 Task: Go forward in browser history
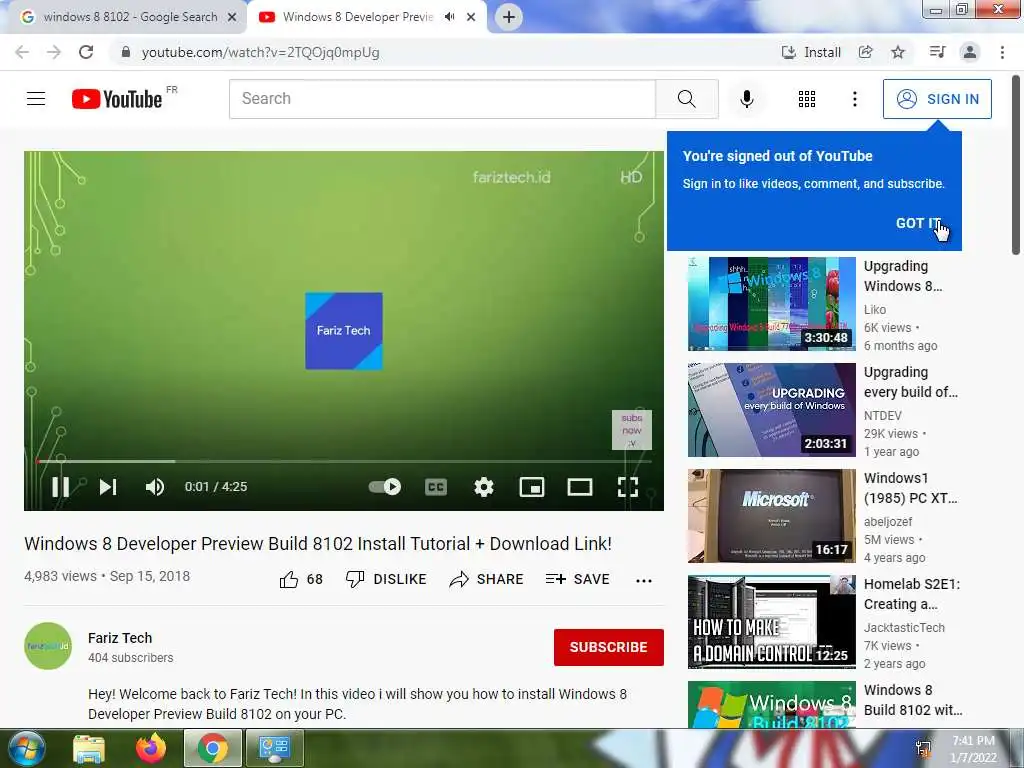click(54, 52)
